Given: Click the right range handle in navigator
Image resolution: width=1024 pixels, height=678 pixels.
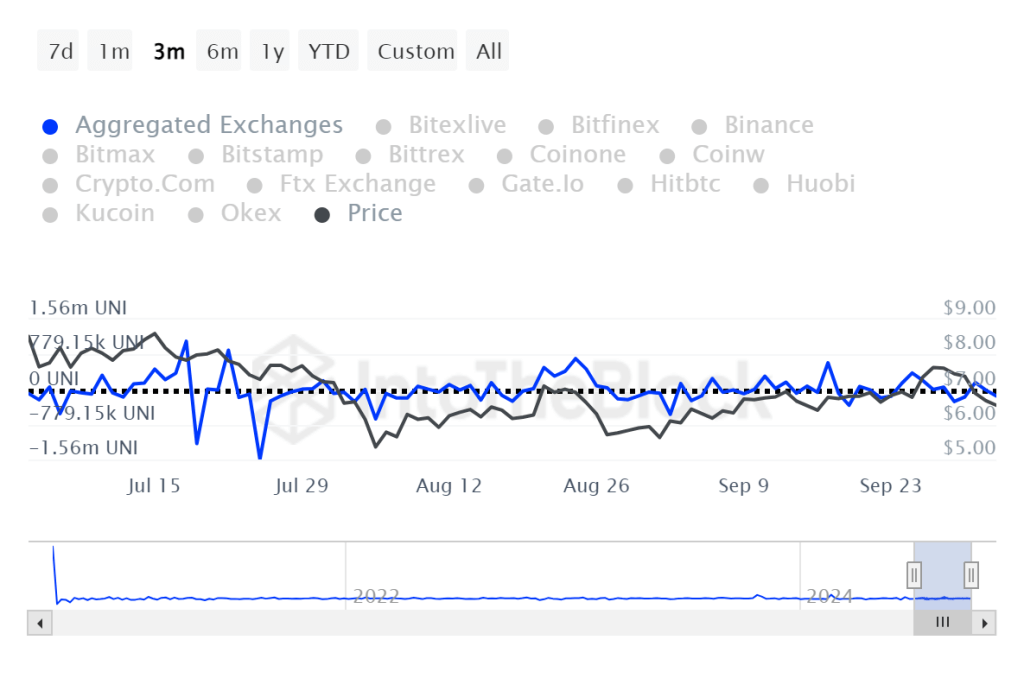Looking at the screenshot, I should pyautogui.click(x=971, y=575).
